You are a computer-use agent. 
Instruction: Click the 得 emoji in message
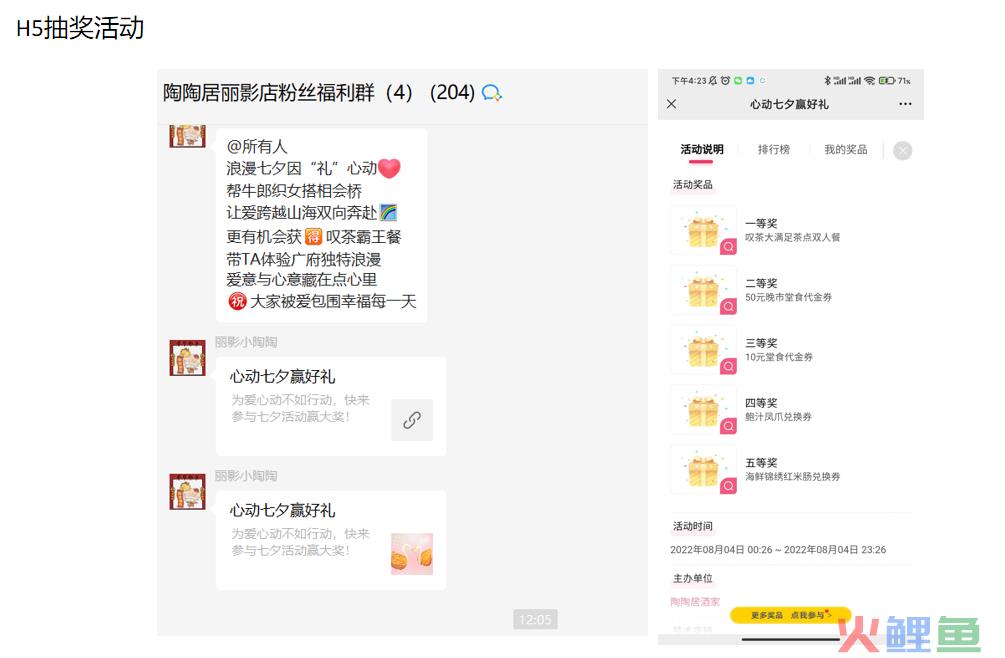tap(313, 237)
